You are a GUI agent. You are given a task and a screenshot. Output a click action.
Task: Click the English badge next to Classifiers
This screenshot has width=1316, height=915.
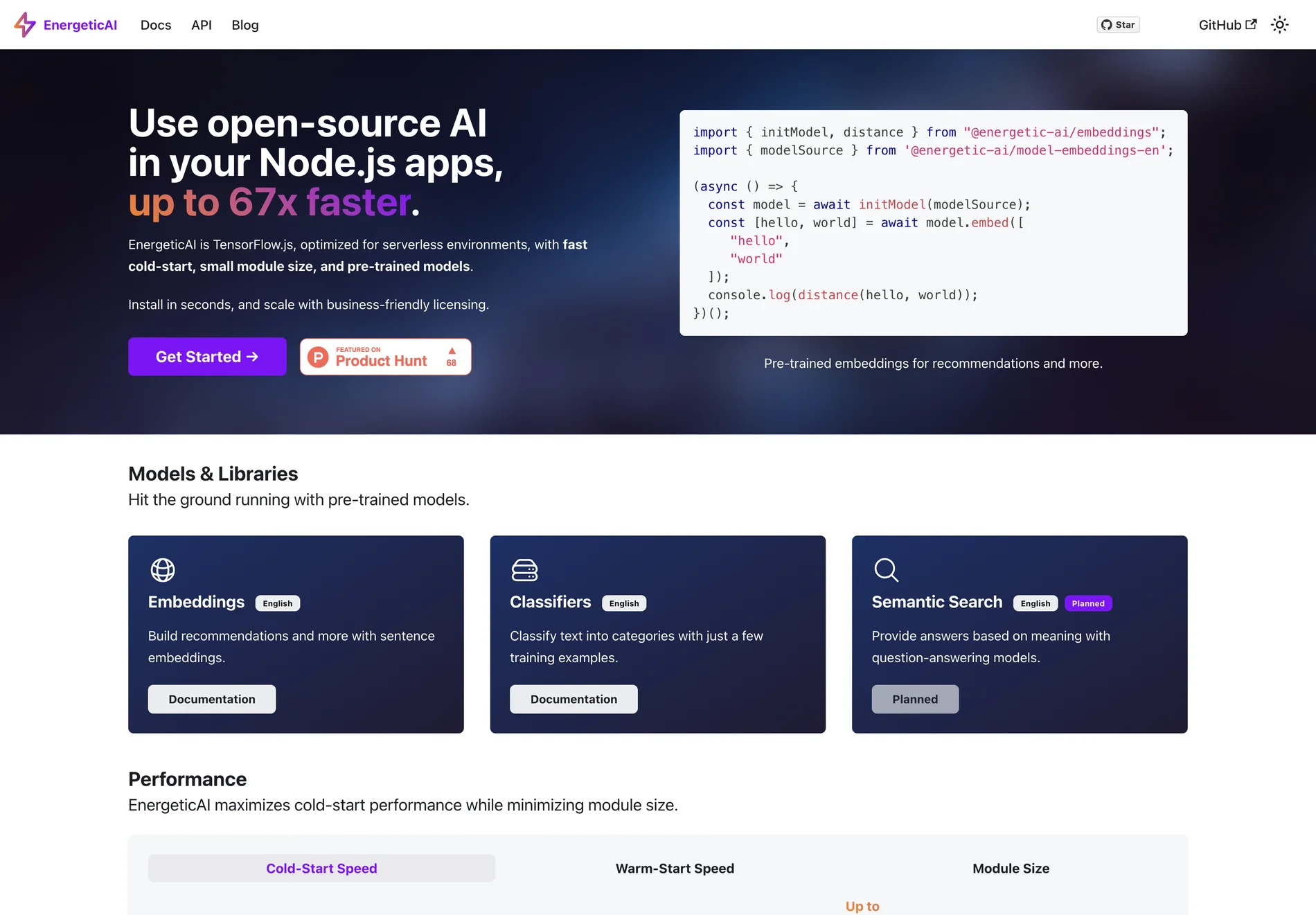pyautogui.click(x=624, y=603)
